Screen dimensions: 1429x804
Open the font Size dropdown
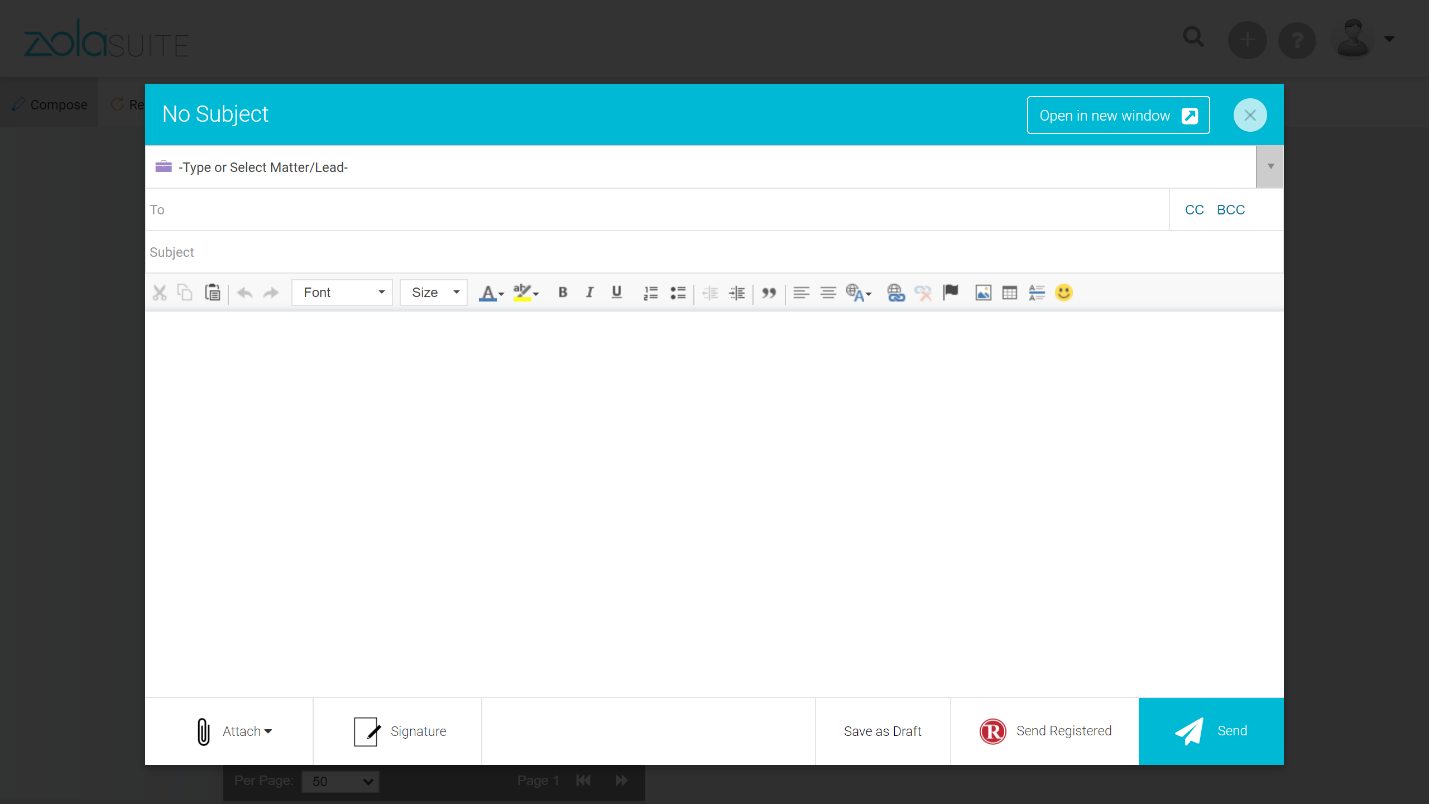434,293
